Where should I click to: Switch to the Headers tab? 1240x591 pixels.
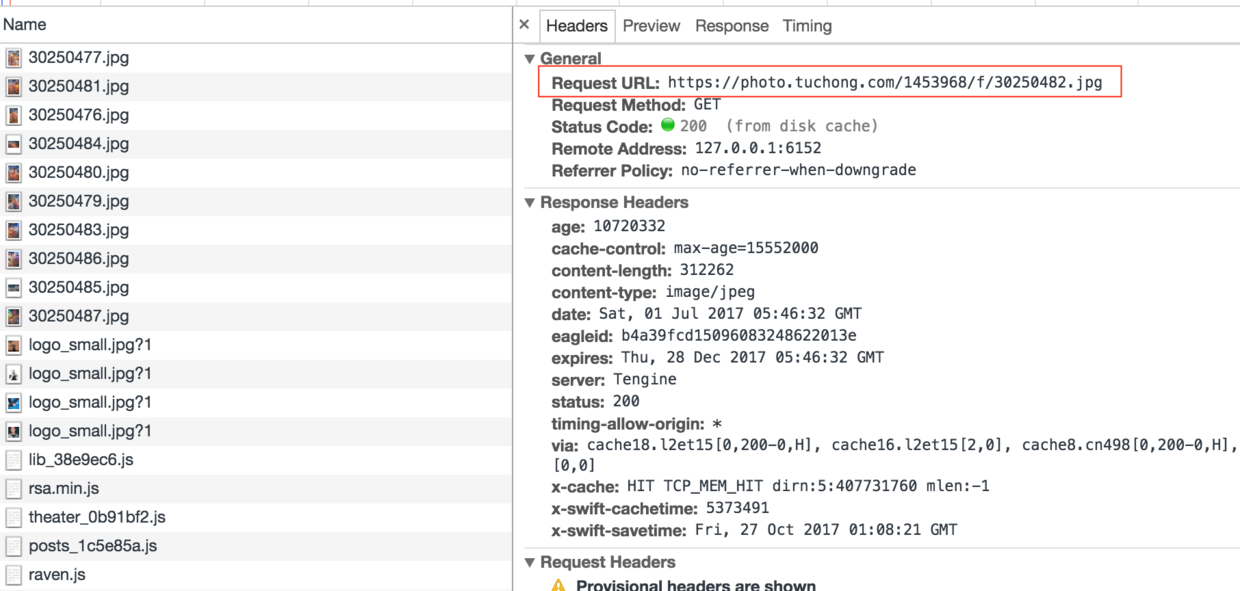coord(577,26)
